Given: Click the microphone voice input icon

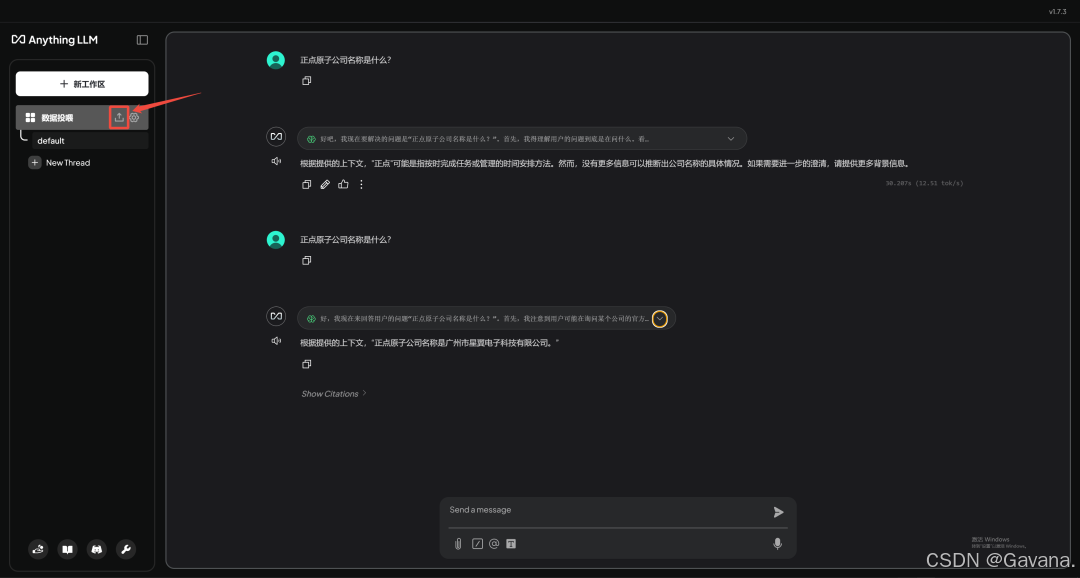Looking at the screenshot, I should 777,544.
